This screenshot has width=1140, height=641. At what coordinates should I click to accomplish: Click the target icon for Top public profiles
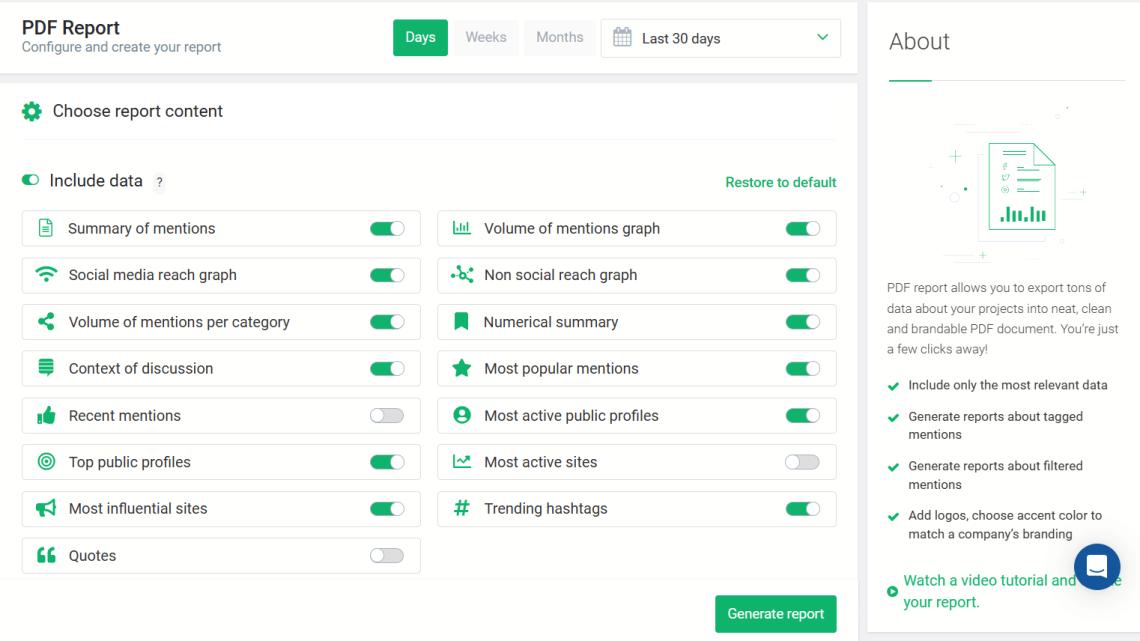[46, 462]
